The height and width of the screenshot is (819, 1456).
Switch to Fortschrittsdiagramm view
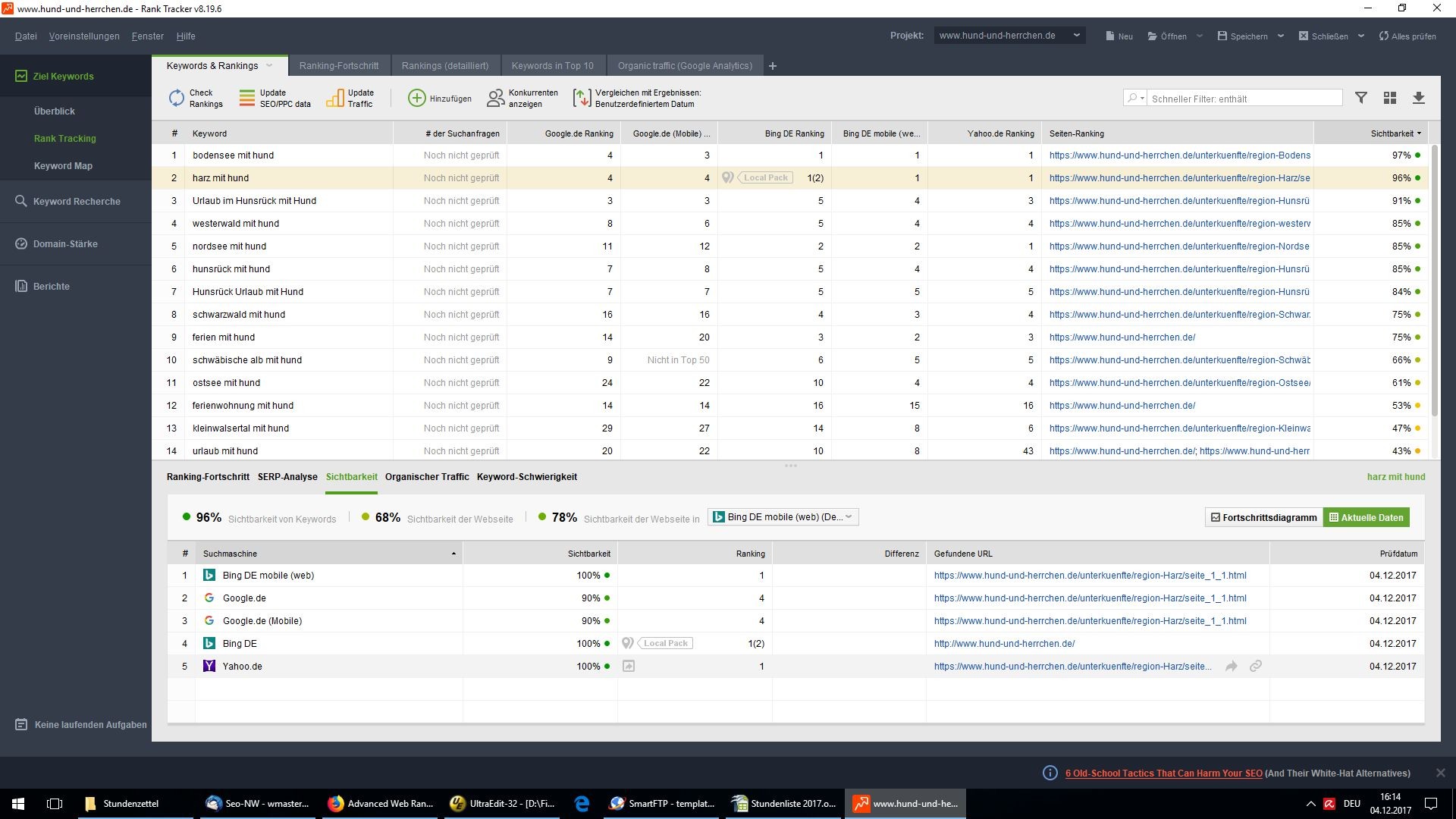tap(1263, 517)
